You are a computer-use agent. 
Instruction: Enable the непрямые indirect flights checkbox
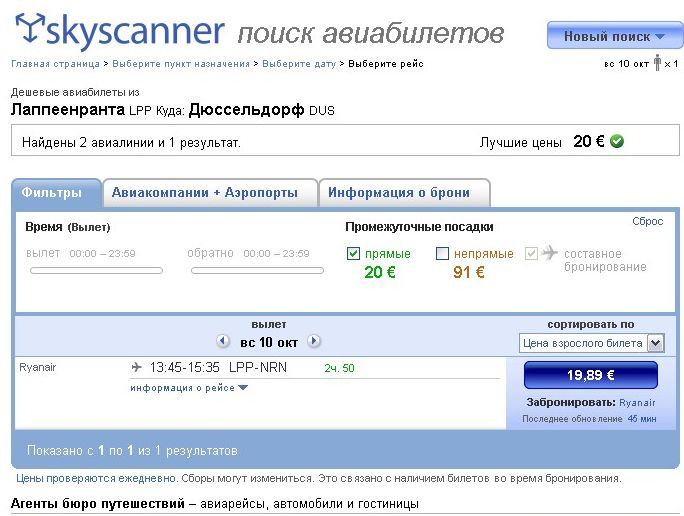click(442, 253)
